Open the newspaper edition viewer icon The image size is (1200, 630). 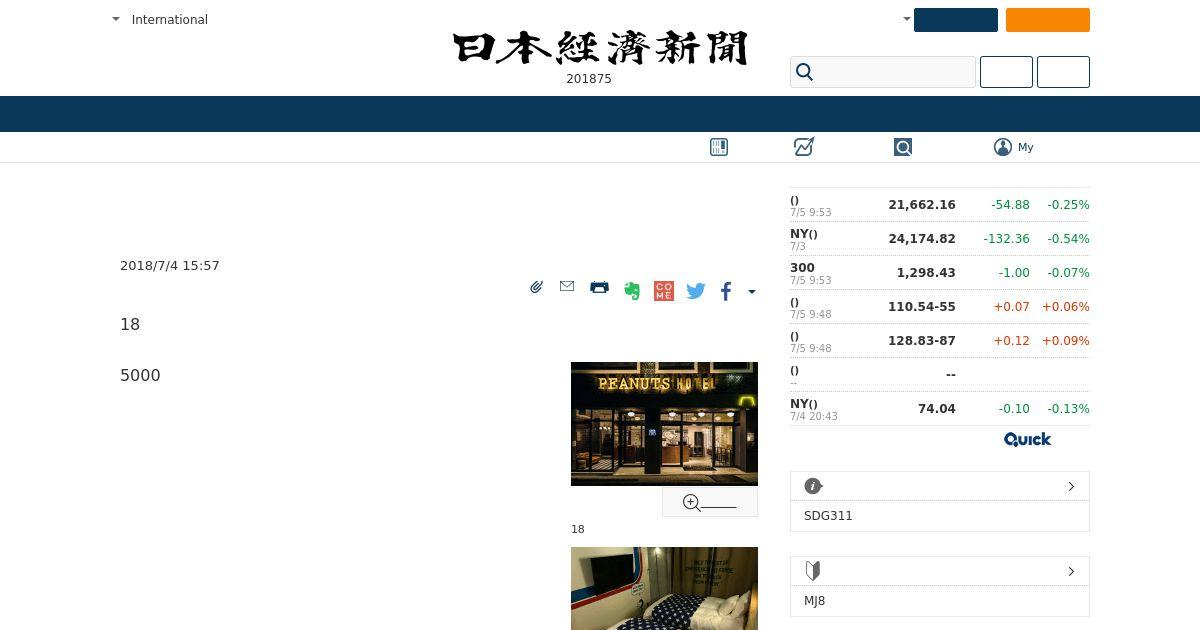point(719,147)
